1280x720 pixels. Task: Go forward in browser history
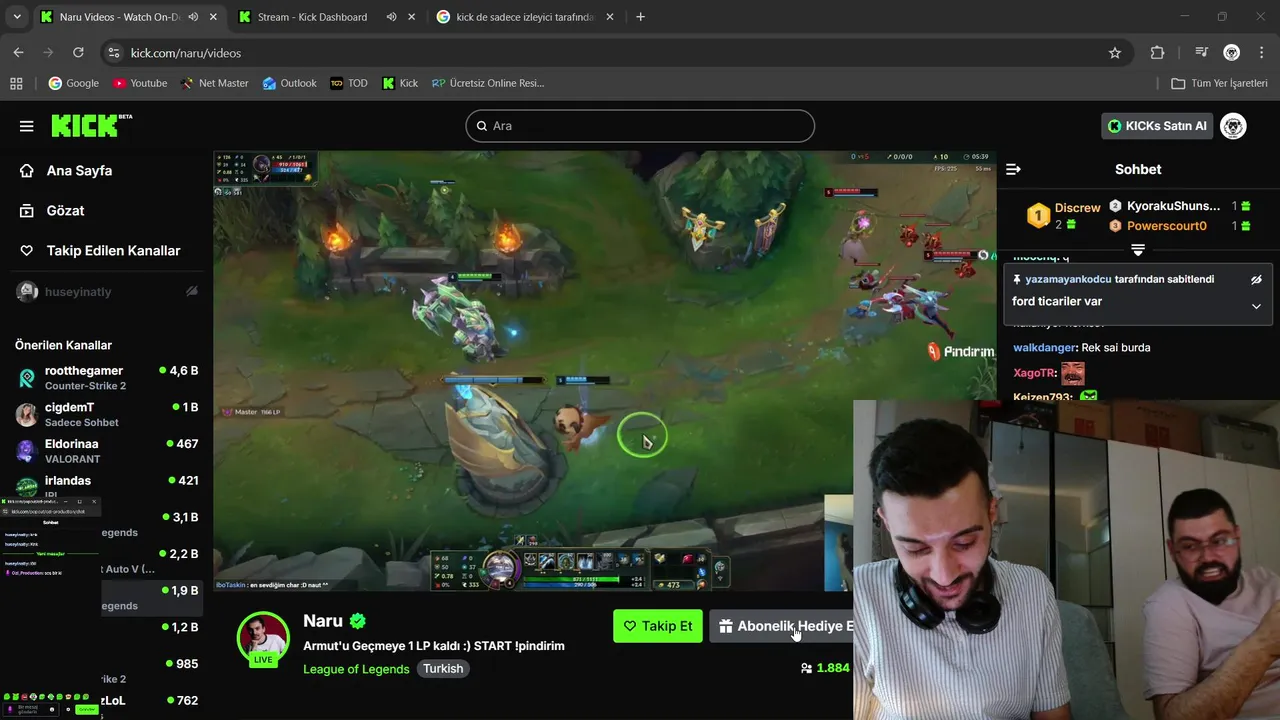coord(48,53)
